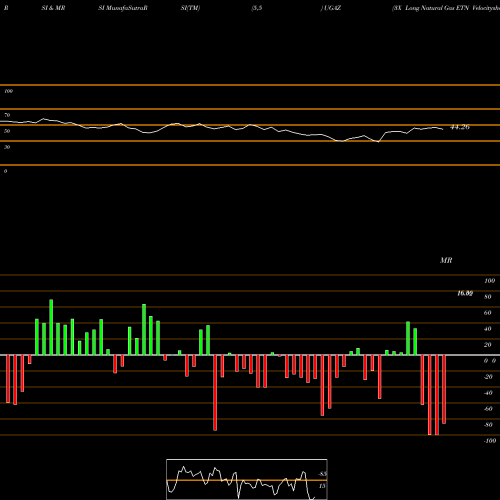The height and width of the screenshot is (500, 500).
Task: Click the 85 label in mini chart
Action: [322, 474]
